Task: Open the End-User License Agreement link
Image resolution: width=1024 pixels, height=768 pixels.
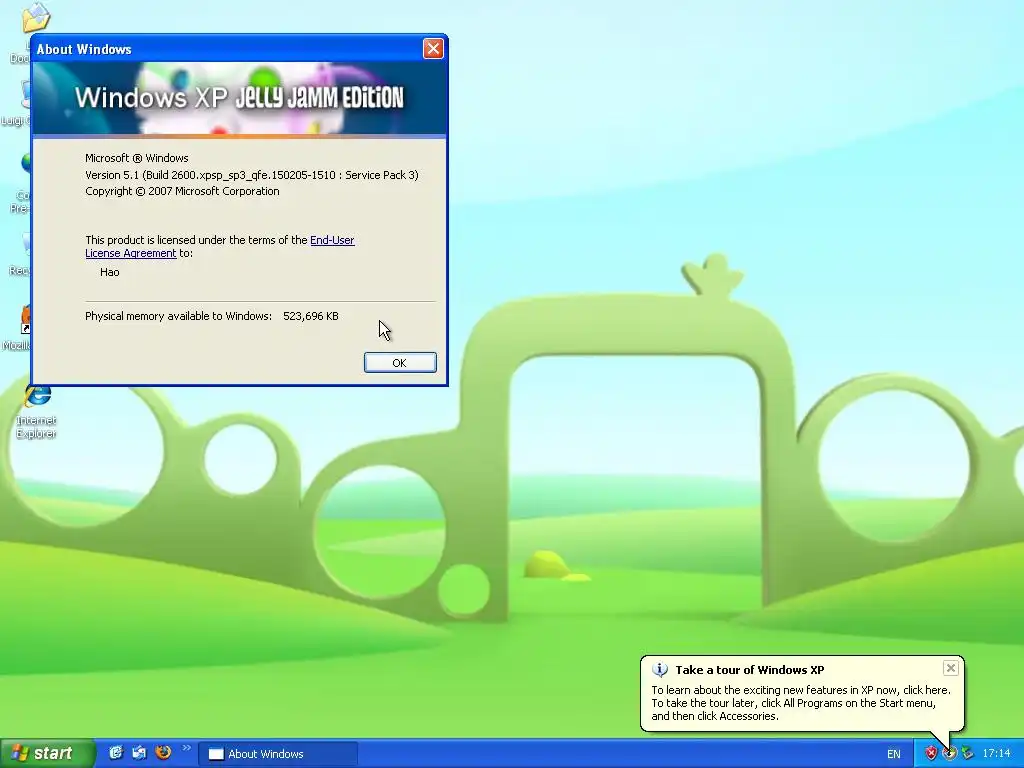Action: [x=332, y=240]
